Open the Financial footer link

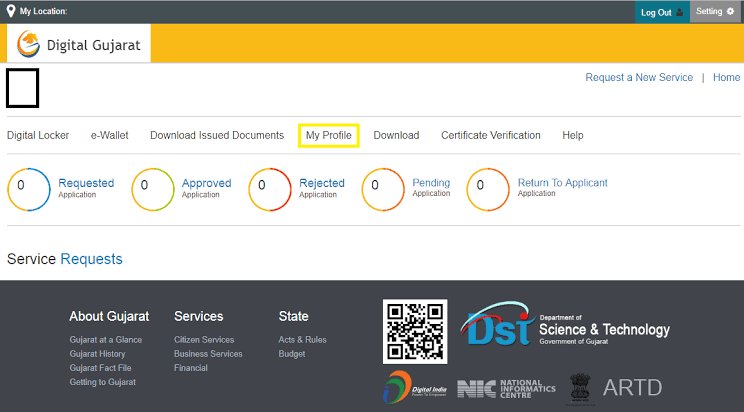click(x=191, y=368)
